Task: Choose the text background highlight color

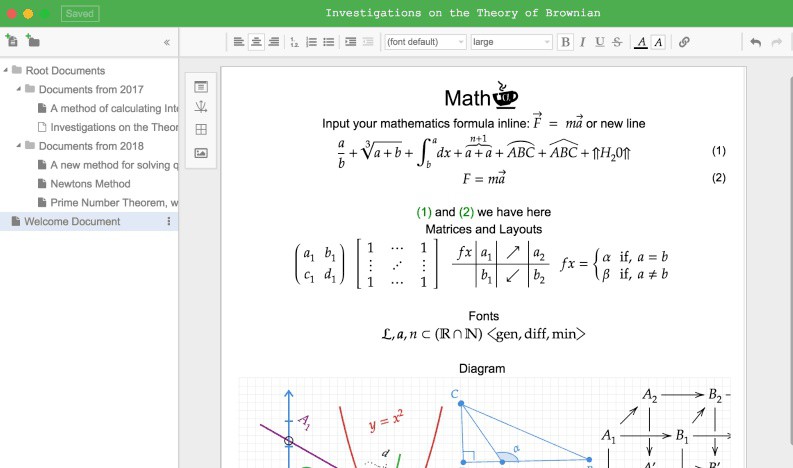Action: [x=658, y=42]
